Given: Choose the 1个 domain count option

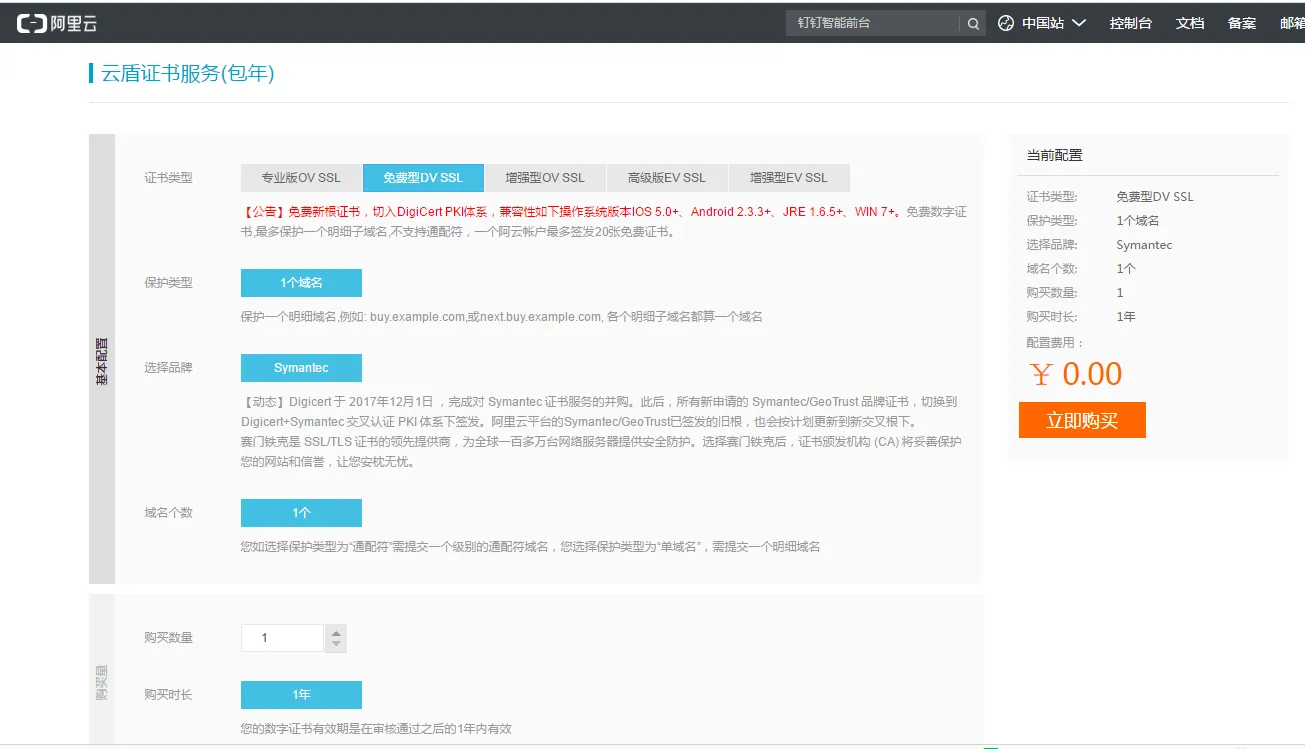Looking at the screenshot, I should click(x=301, y=513).
